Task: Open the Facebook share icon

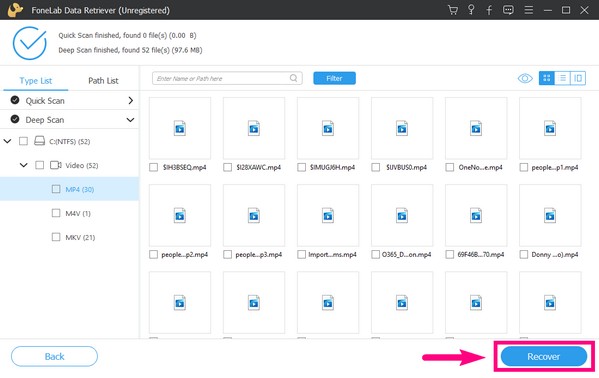Action: click(x=489, y=10)
